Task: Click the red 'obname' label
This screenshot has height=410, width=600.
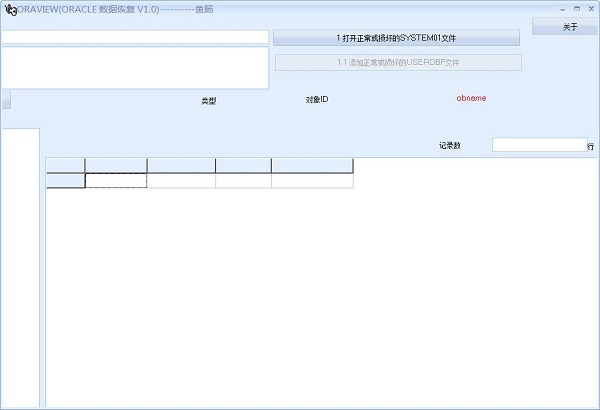Action: (x=471, y=98)
